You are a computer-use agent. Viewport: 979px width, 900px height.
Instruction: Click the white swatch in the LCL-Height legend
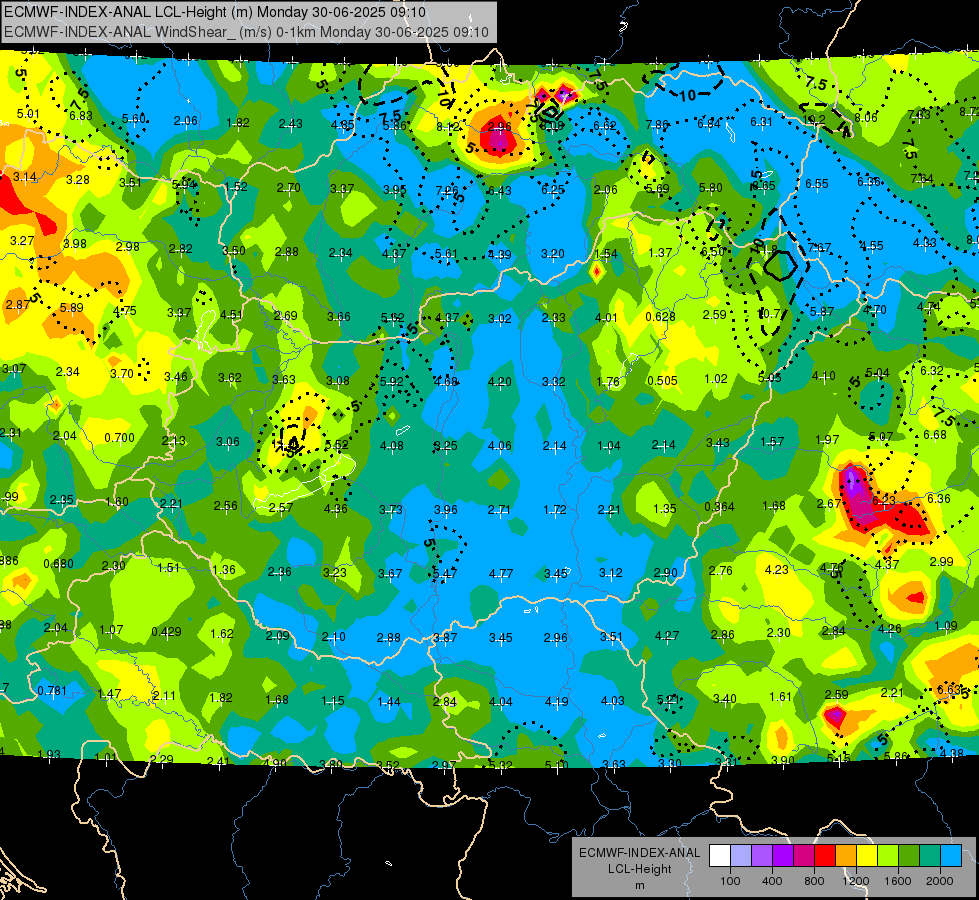pos(720,855)
